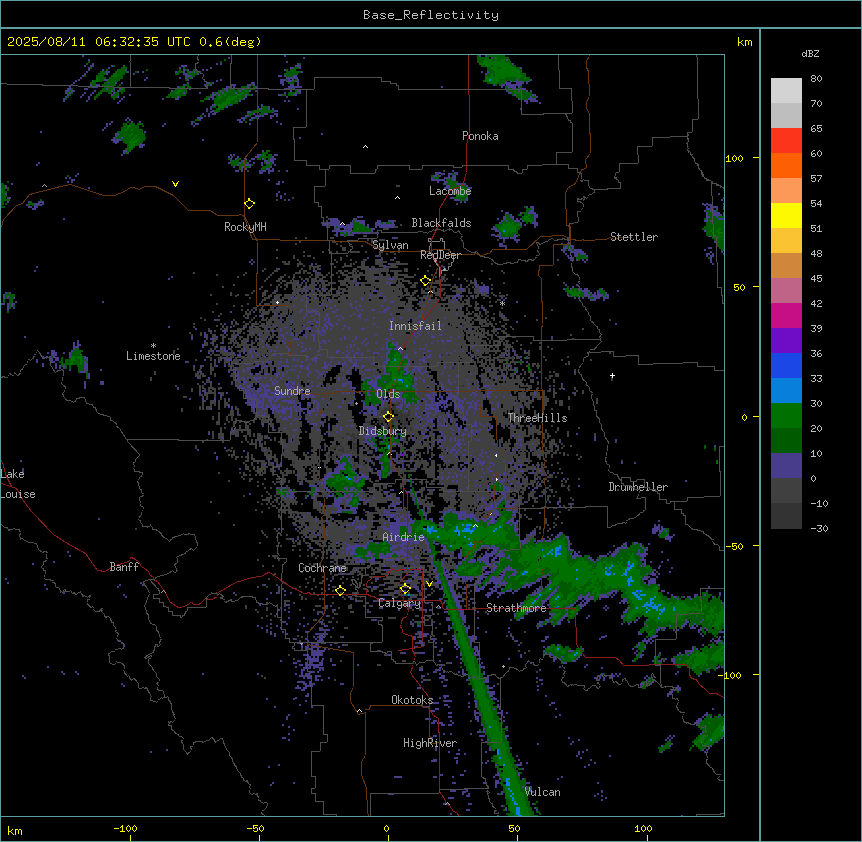This screenshot has width=862, height=842.
Task: Click the bright green swatch below 30 dBZ
Action: tap(786, 416)
